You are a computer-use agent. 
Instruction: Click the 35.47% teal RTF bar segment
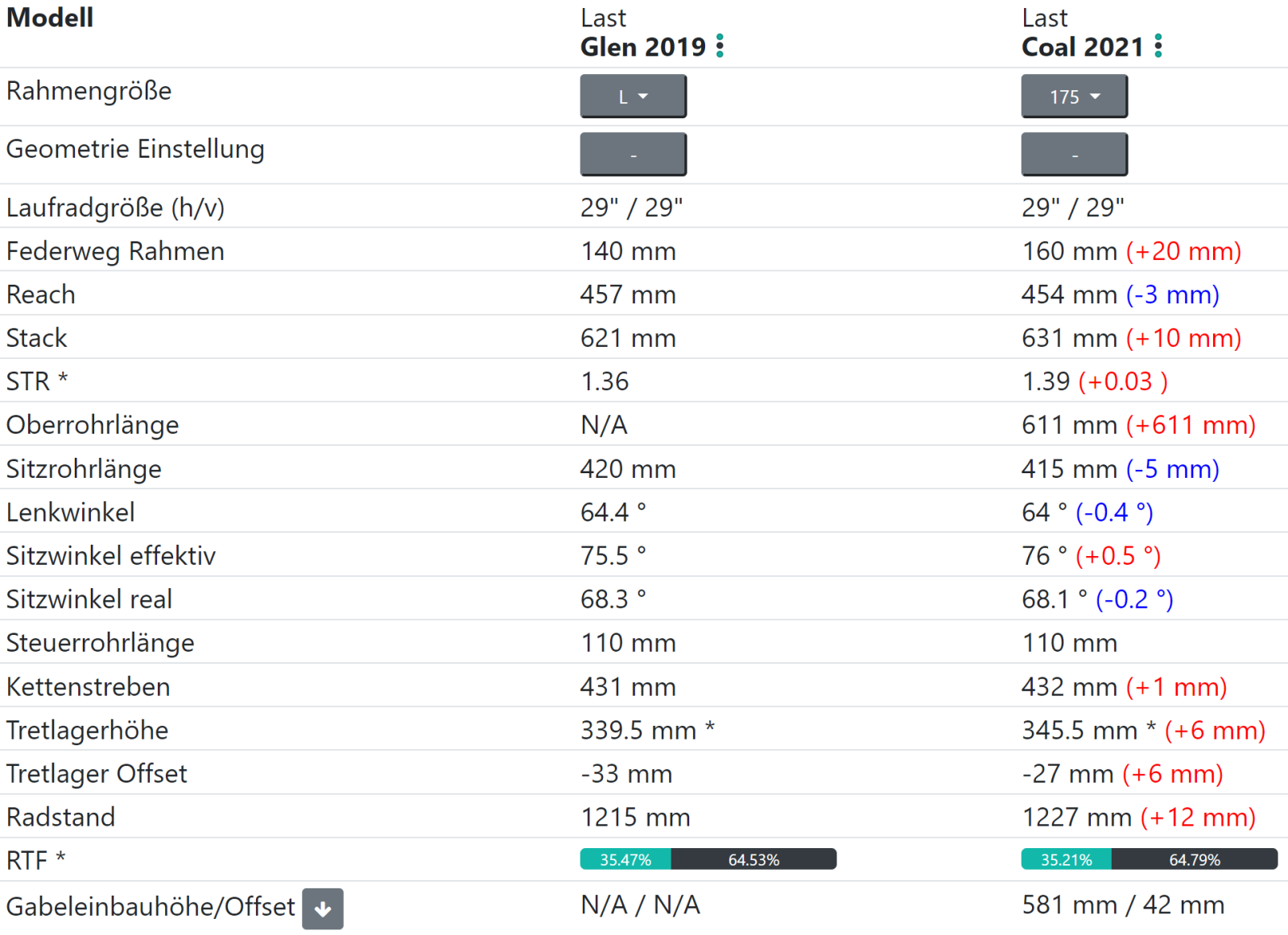[625, 859]
